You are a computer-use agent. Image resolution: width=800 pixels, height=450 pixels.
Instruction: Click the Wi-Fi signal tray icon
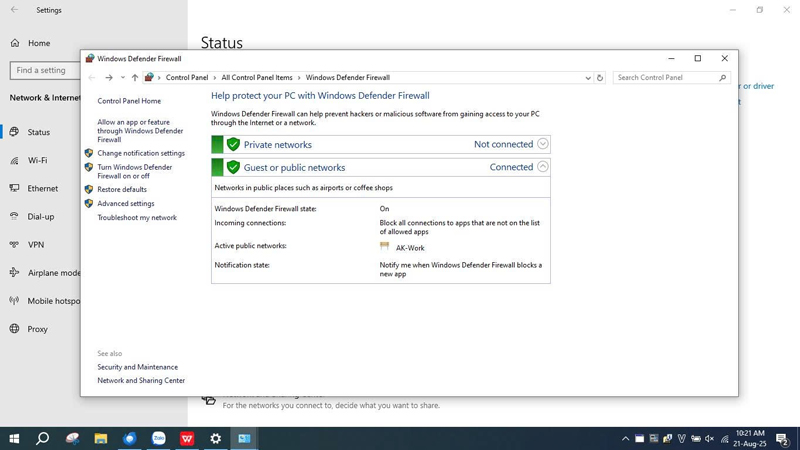[724, 438]
